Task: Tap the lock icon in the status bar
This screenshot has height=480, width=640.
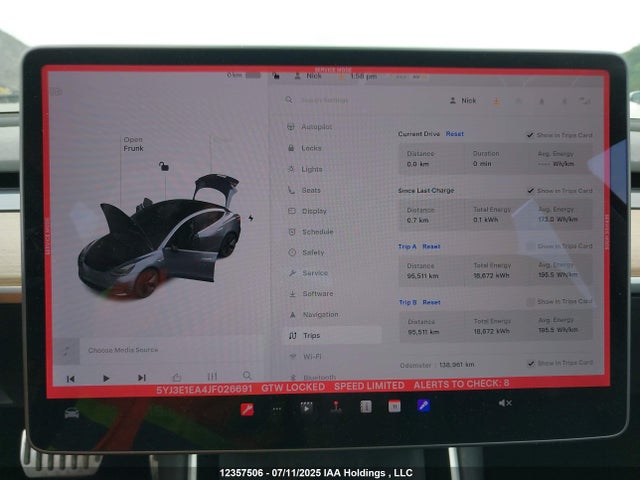Action: (x=276, y=76)
